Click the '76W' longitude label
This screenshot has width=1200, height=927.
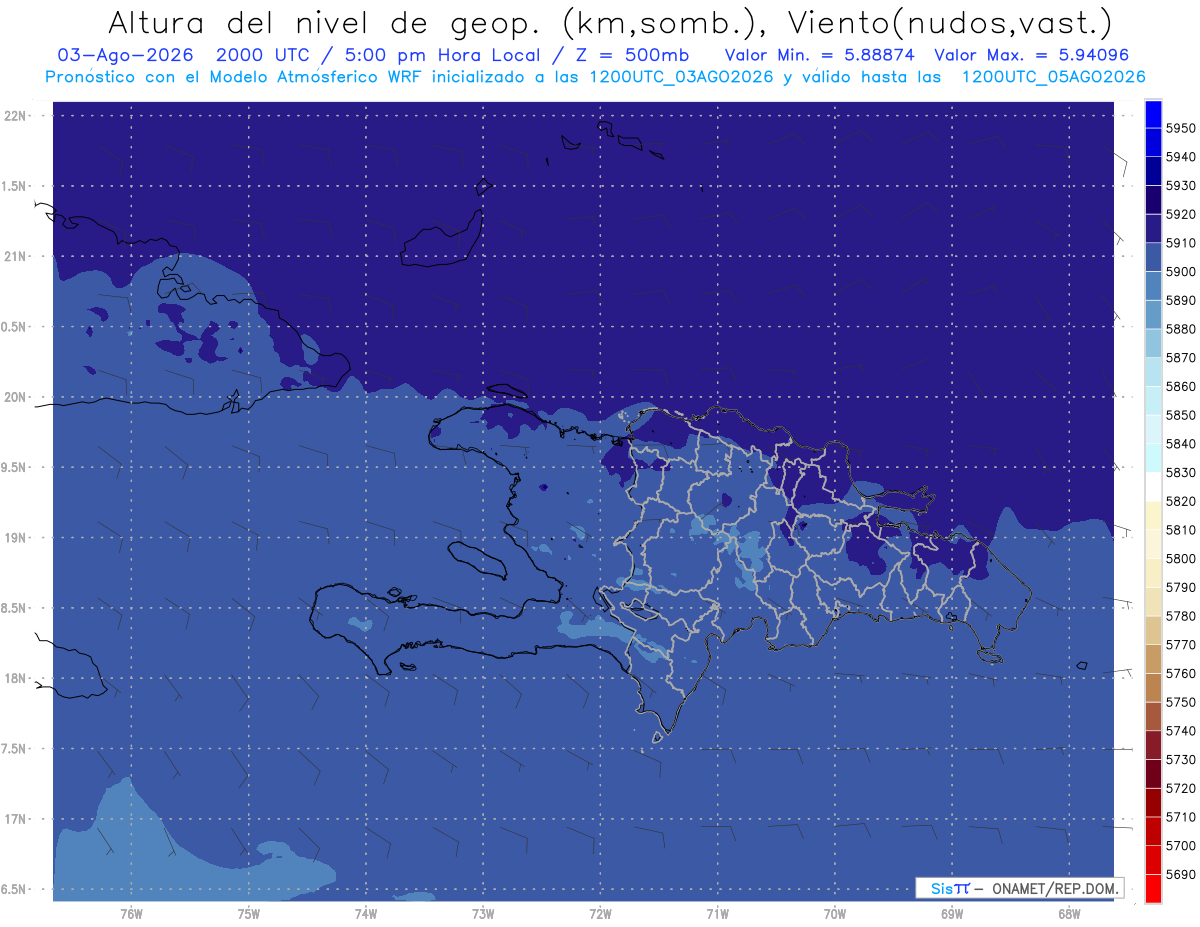click(131, 913)
